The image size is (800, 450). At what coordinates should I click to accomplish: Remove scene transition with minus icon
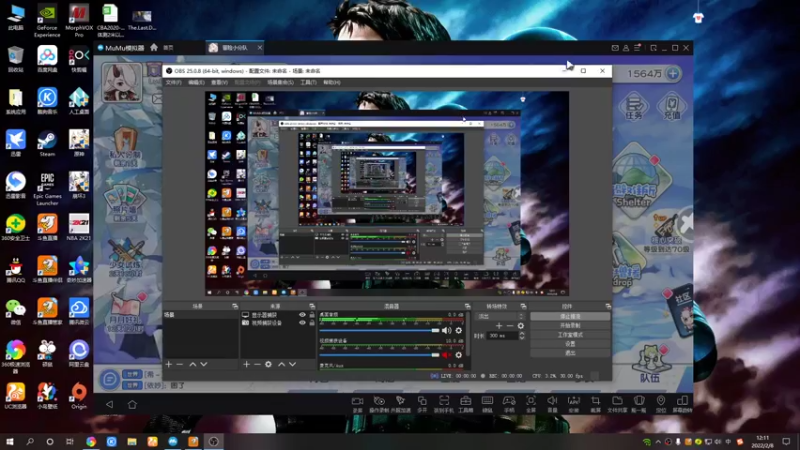click(x=510, y=326)
